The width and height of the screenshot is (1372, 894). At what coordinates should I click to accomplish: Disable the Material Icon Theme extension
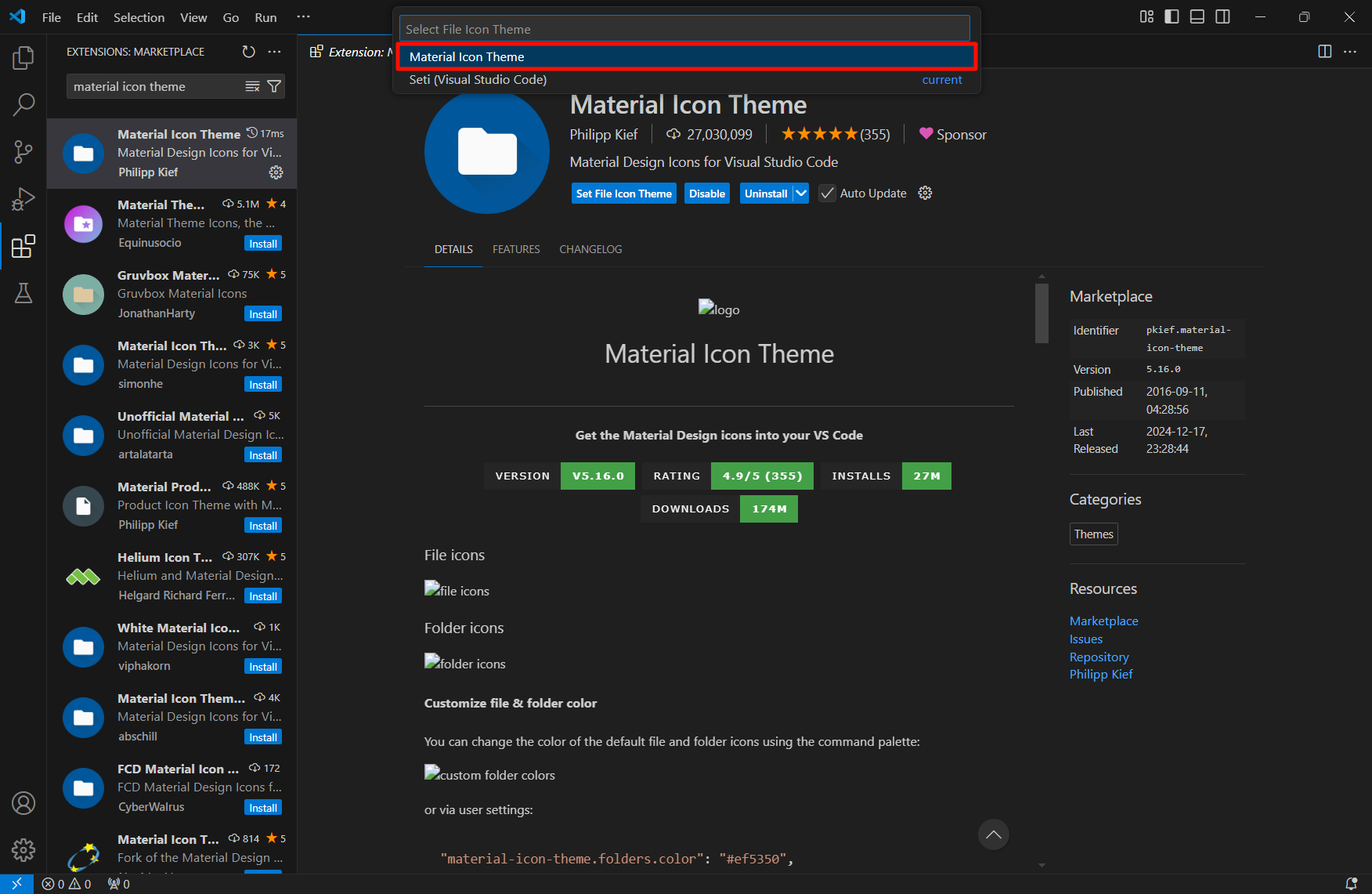click(x=707, y=194)
